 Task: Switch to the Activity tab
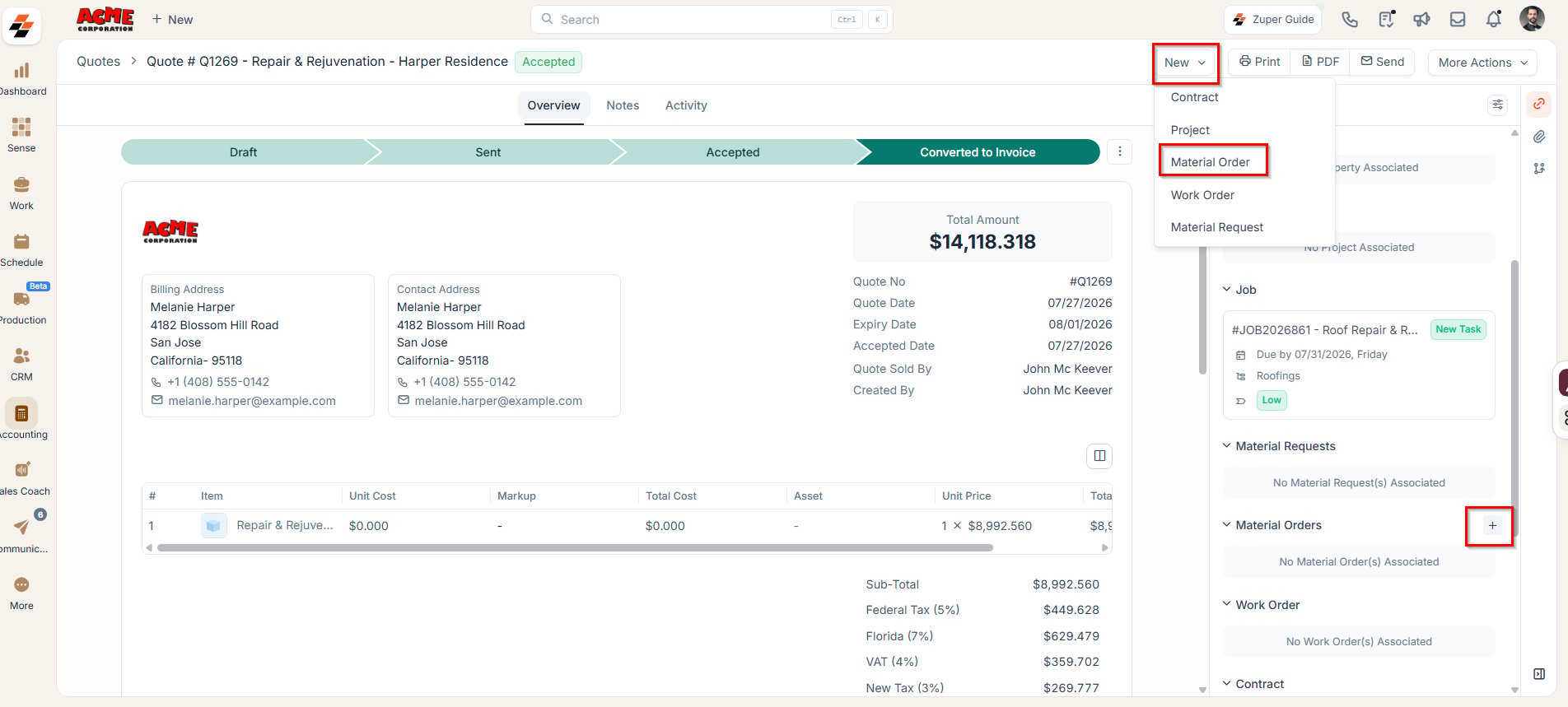click(686, 105)
